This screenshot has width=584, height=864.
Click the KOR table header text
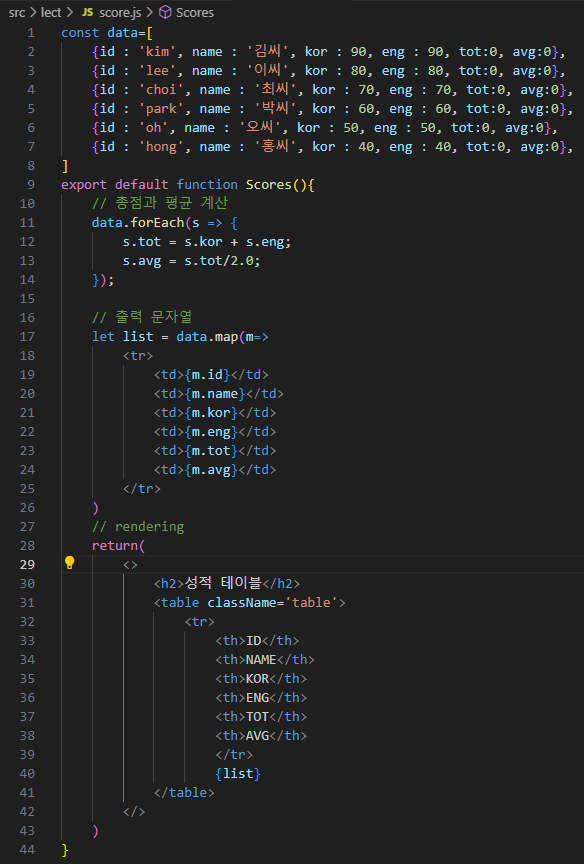pos(257,679)
